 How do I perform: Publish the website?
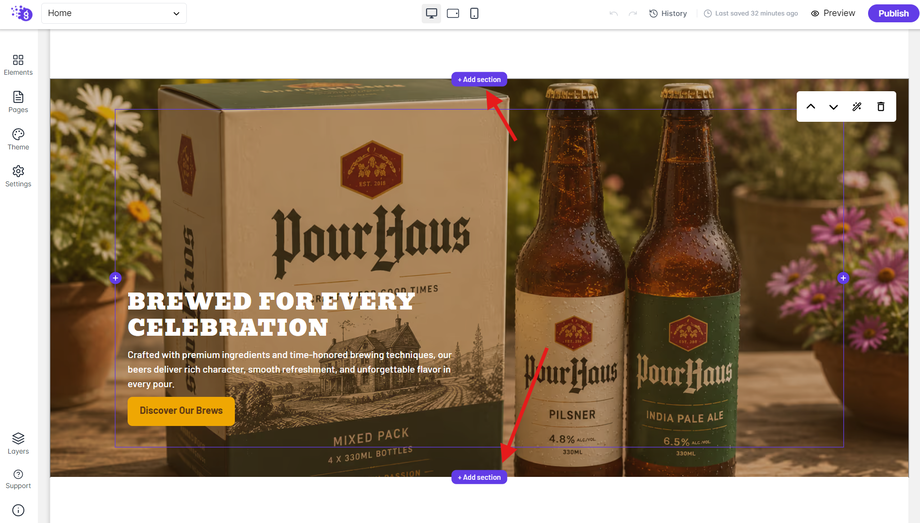893,14
